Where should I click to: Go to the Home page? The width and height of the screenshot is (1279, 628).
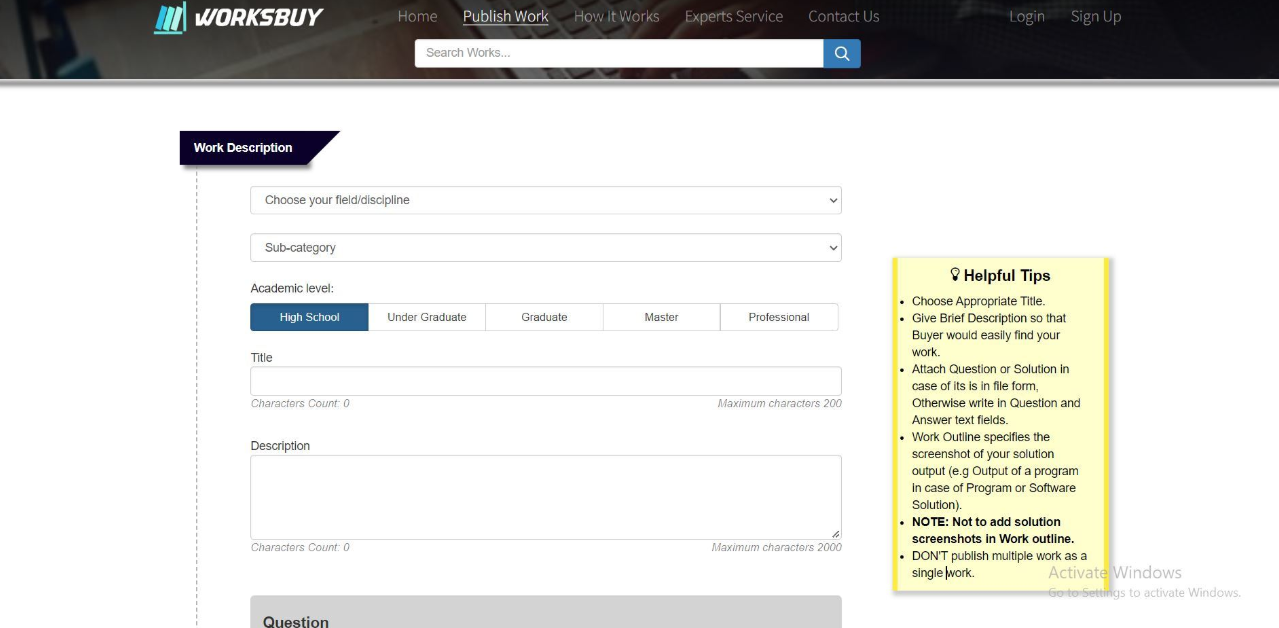click(417, 16)
